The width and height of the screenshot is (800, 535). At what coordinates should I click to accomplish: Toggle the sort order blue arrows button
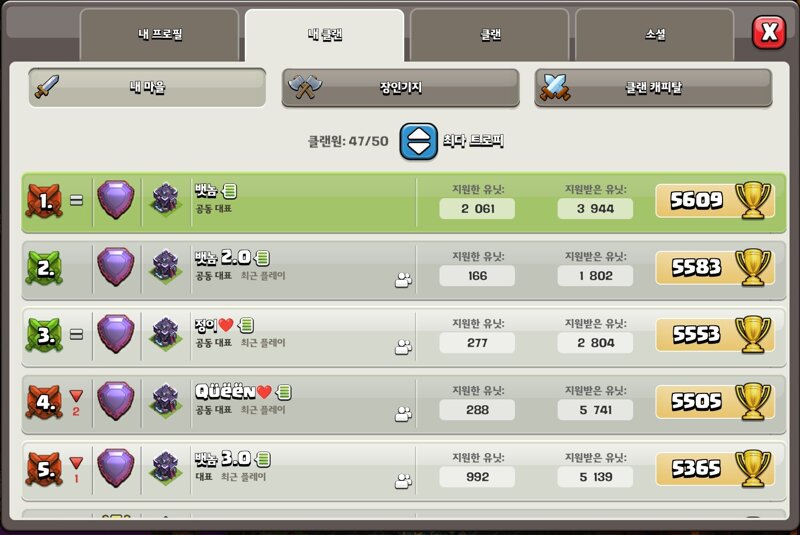tap(418, 141)
